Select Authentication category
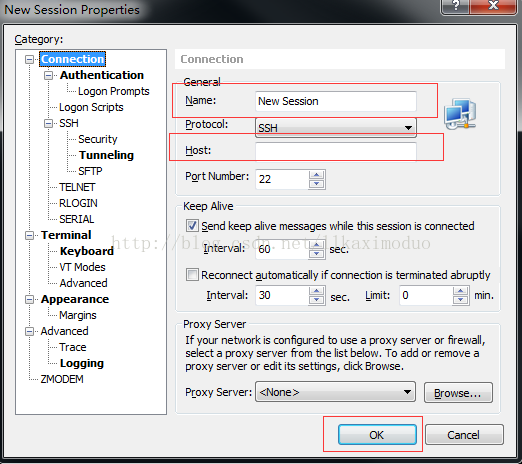The height and width of the screenshot is (464, 522). [x=102, y=75]
